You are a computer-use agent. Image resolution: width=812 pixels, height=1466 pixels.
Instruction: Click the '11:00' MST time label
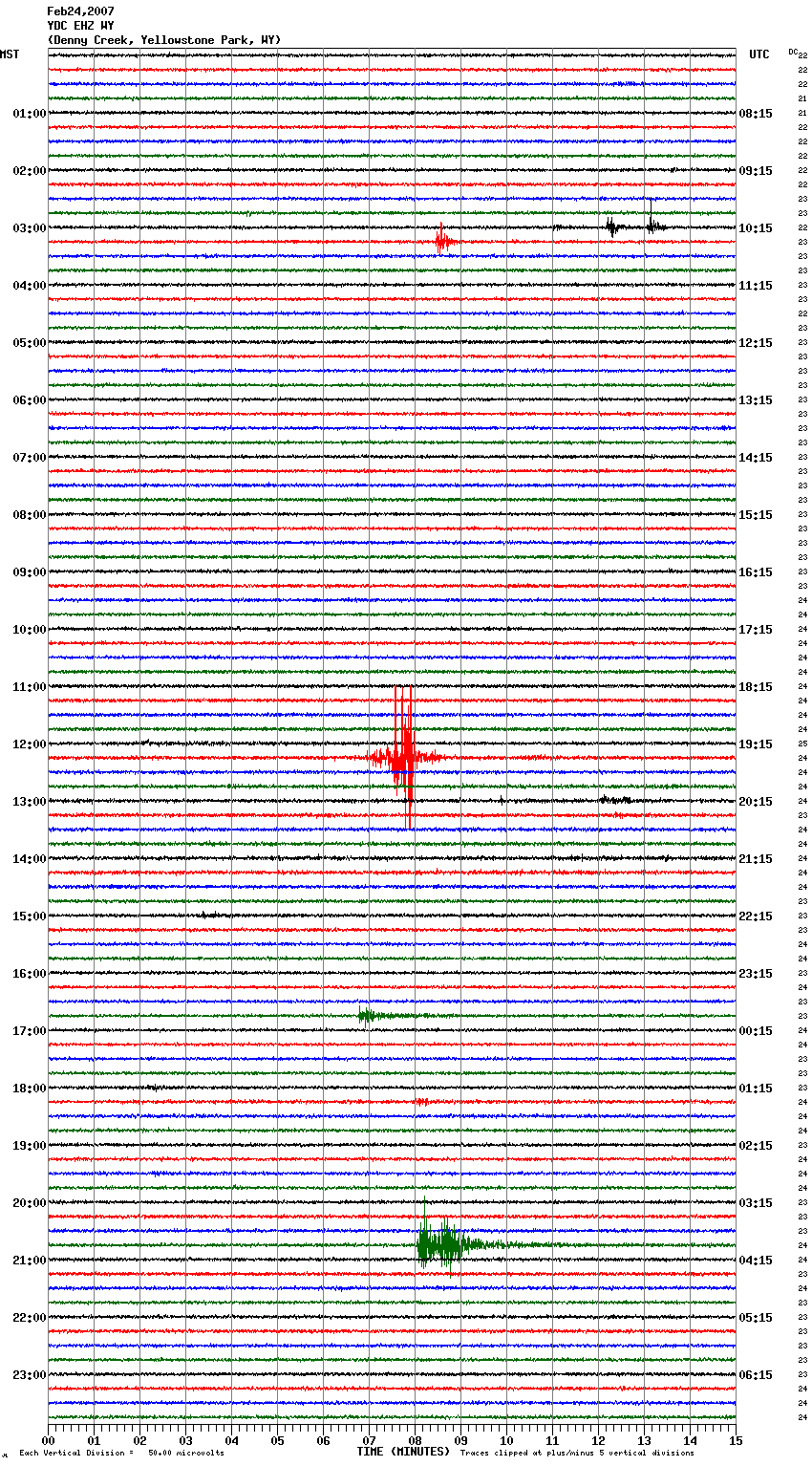click(29, 687)
